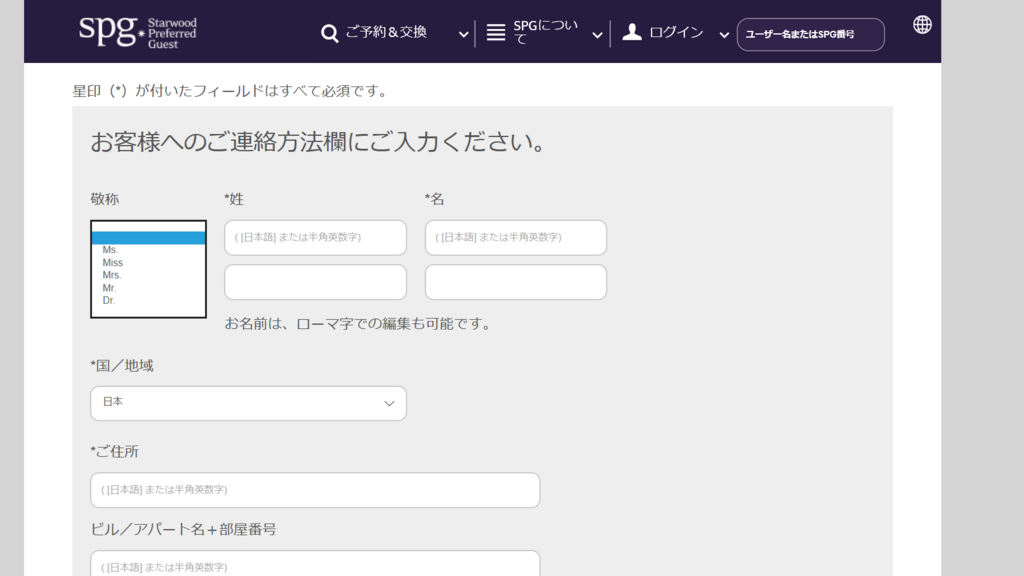Click the SPG Starwood Preferred Guest logo
Image resolution: width=1024 pixels, height=576 pixels.
(138, 32)
